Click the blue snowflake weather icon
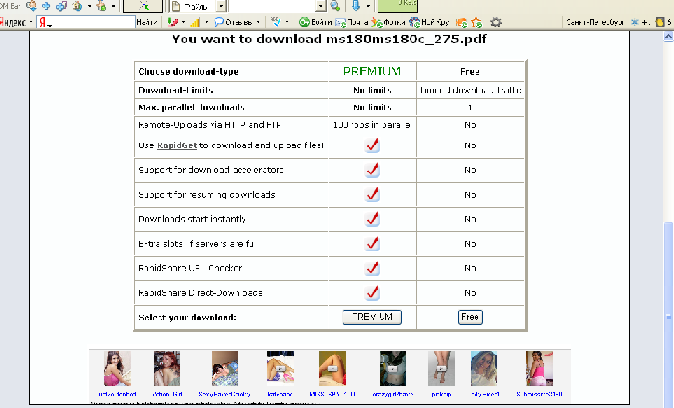 click(x=634, y=22)
